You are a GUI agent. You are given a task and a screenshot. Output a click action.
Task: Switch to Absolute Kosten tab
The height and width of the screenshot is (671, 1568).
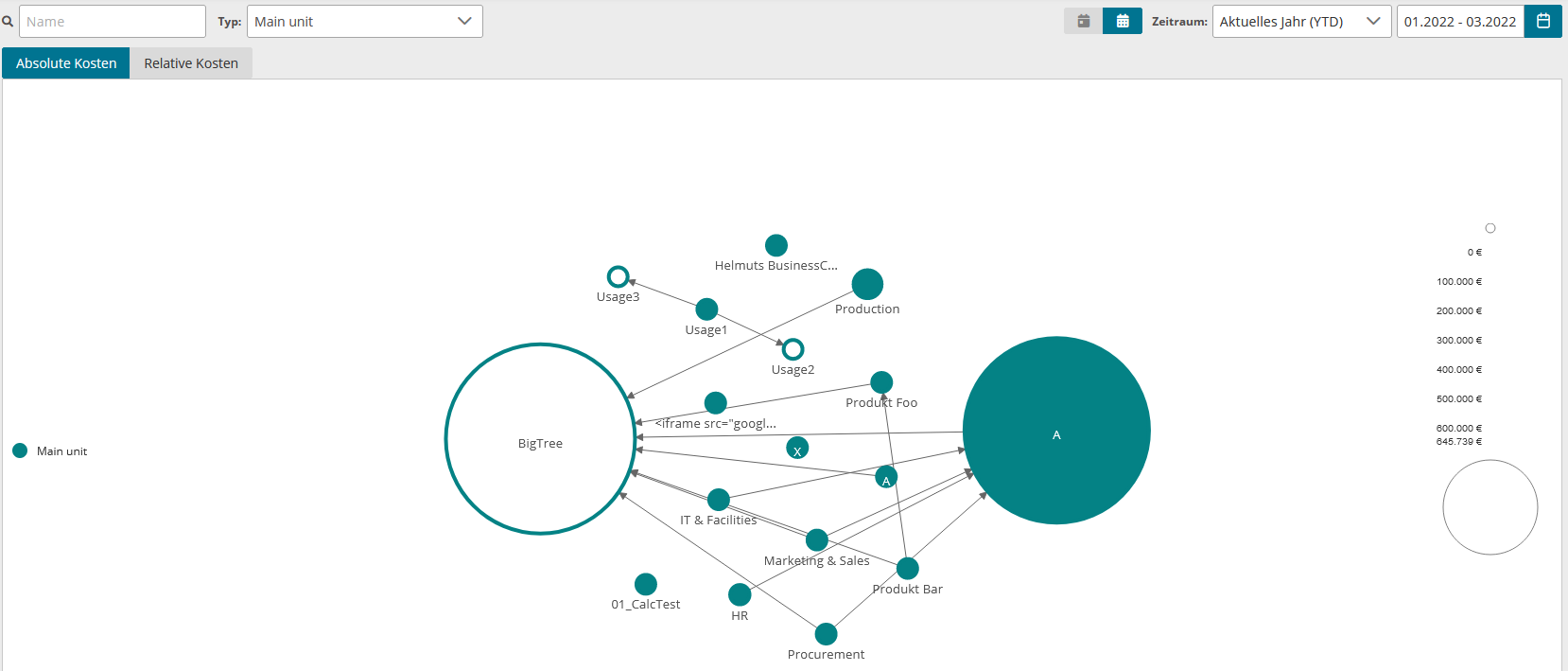click(x=66, y=63)
